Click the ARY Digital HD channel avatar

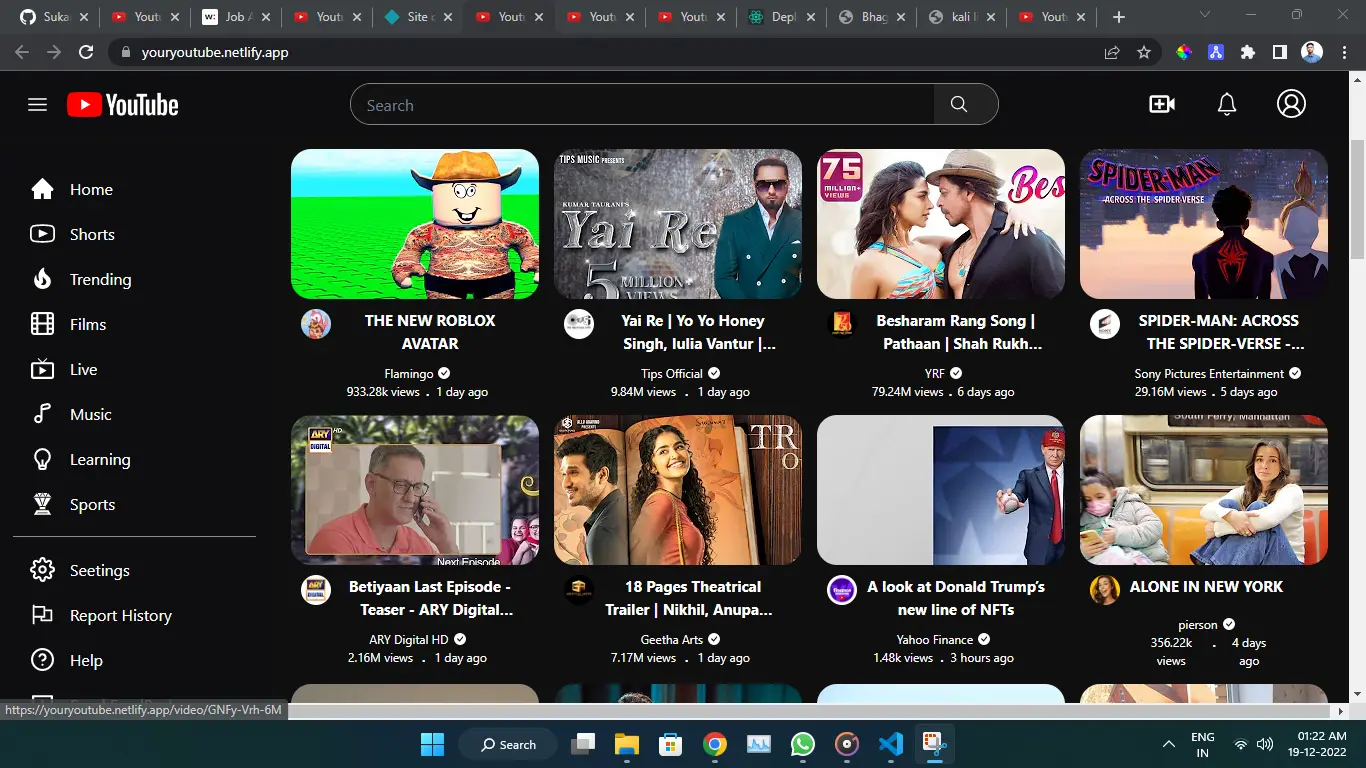coord(316,590)
